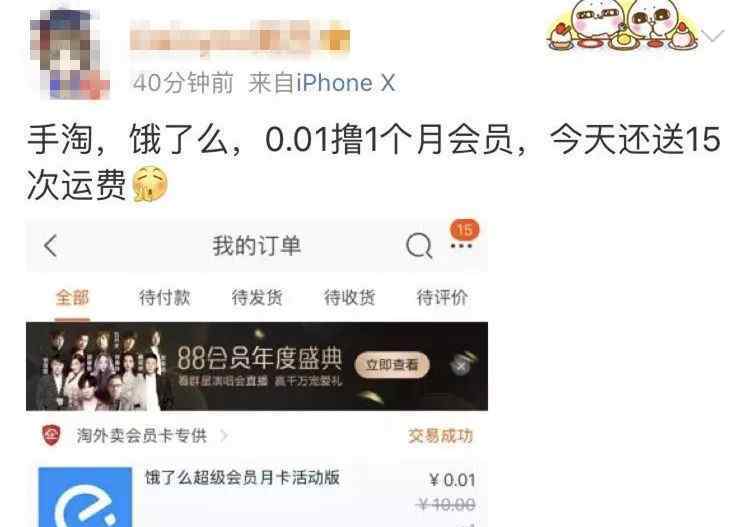Tap the red shield shop icon
The height and width of the screenshot is (527, 750).
51,435
